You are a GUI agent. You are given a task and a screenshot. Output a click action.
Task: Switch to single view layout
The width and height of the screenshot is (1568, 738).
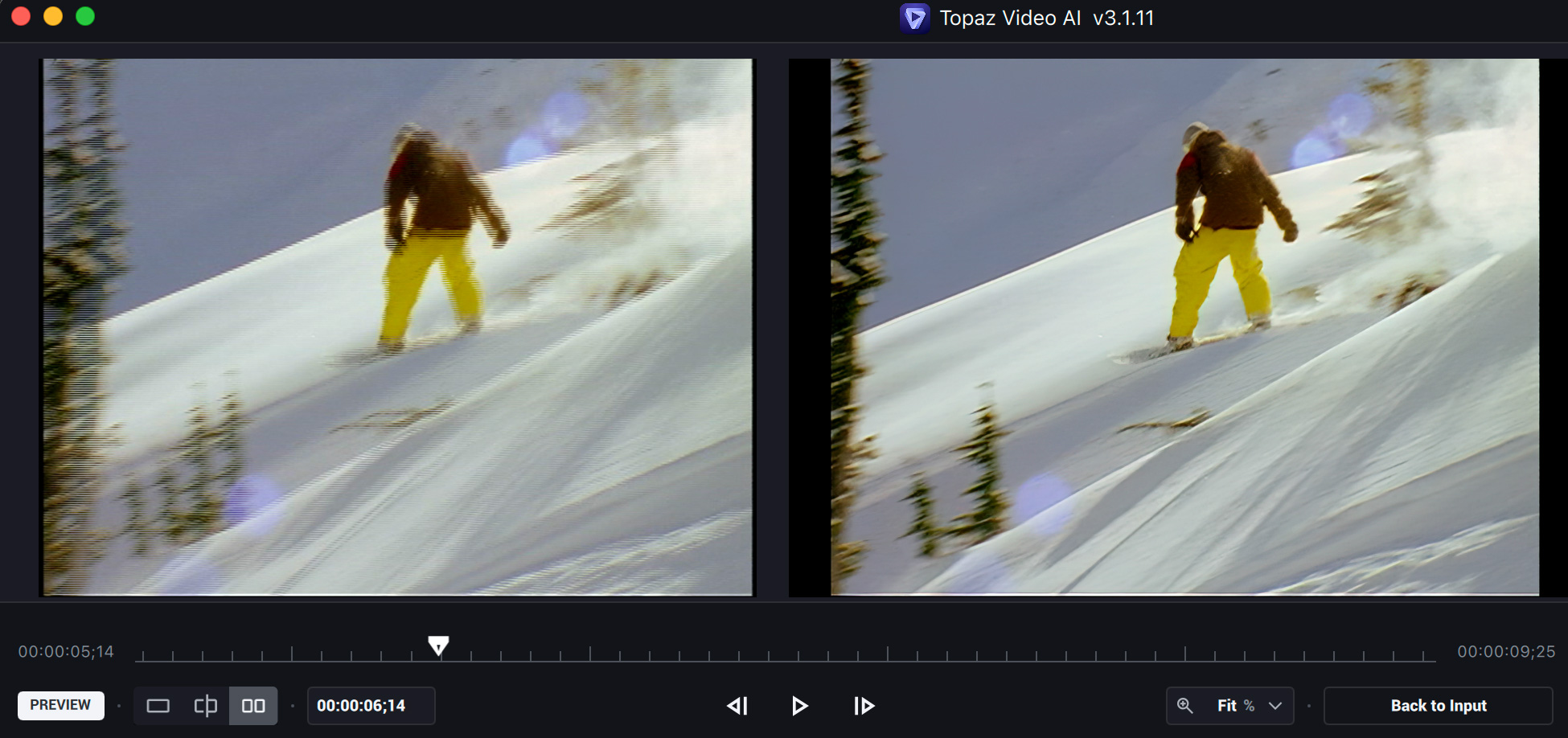click(x=158, y=706)
